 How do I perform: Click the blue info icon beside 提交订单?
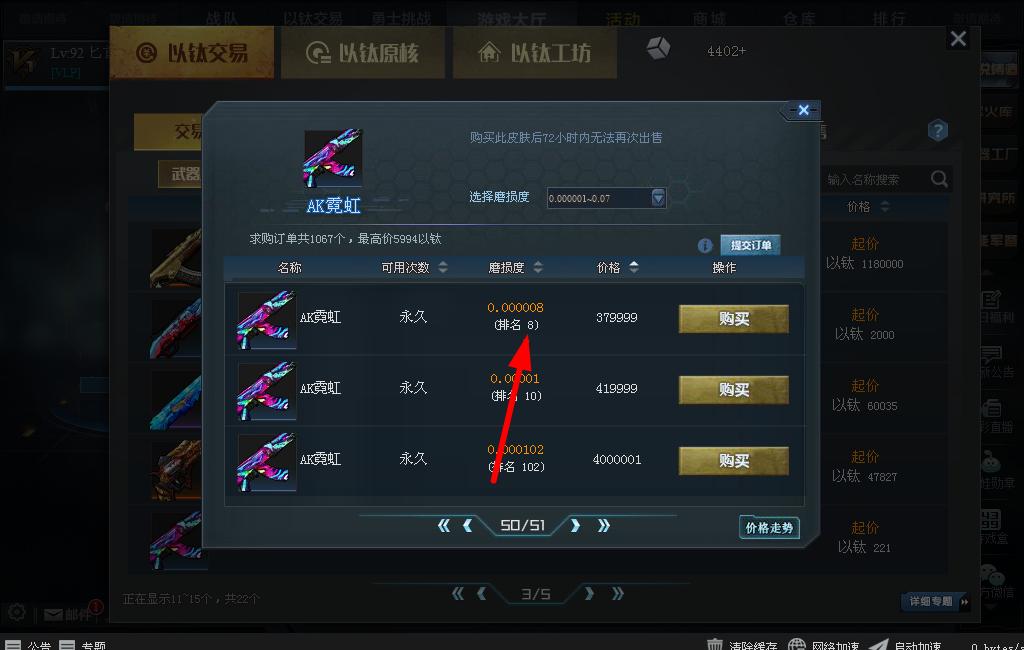pos(705,246)
